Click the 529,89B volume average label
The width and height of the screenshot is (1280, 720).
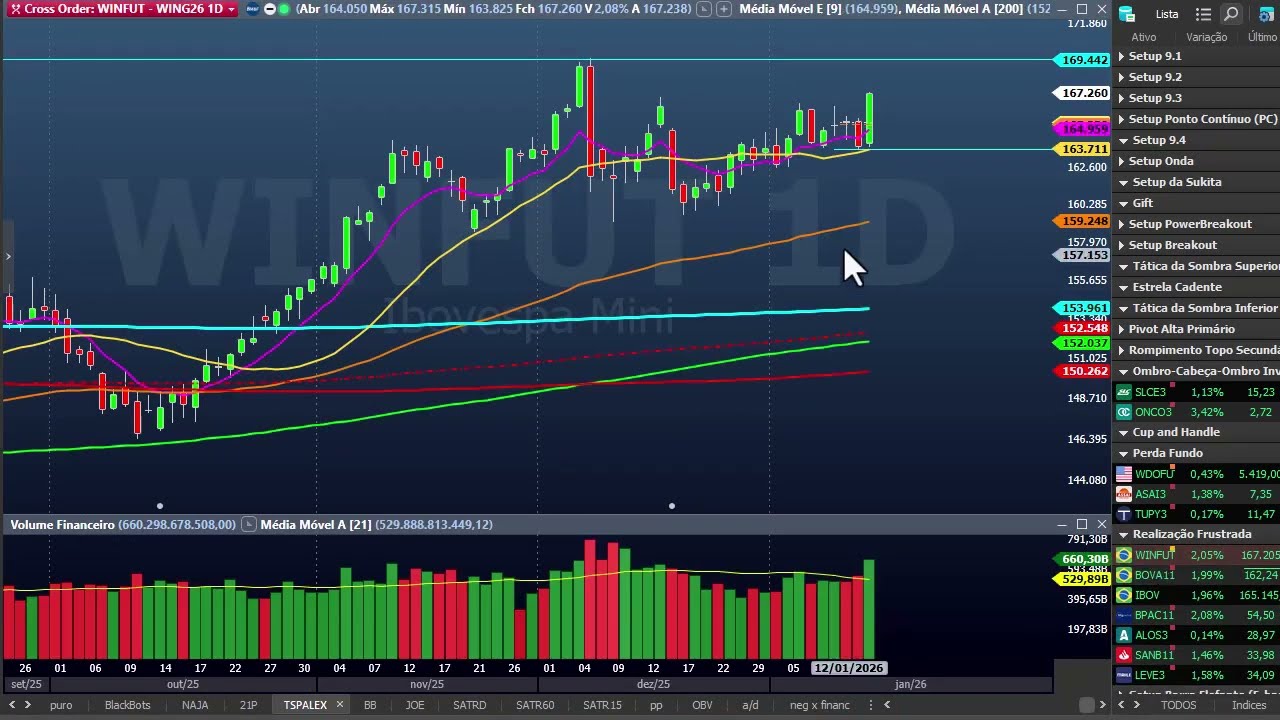(1083, 579)
